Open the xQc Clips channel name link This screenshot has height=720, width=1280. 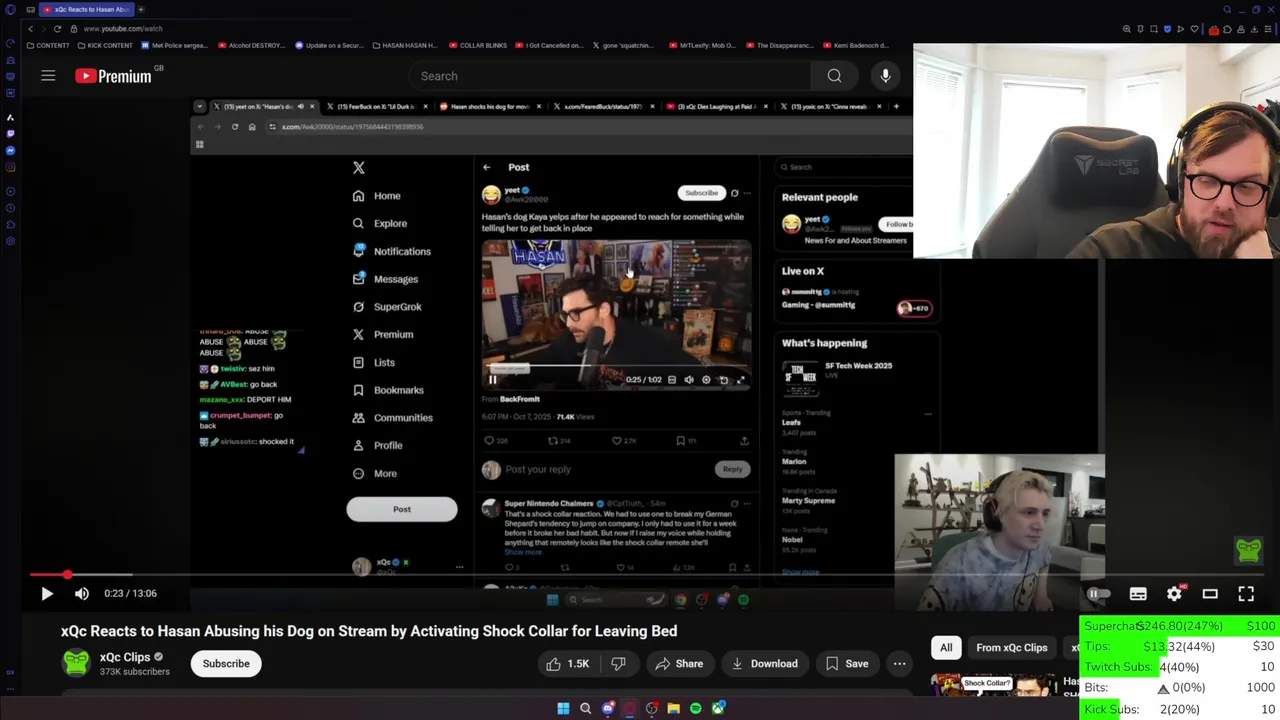(125, 657)
